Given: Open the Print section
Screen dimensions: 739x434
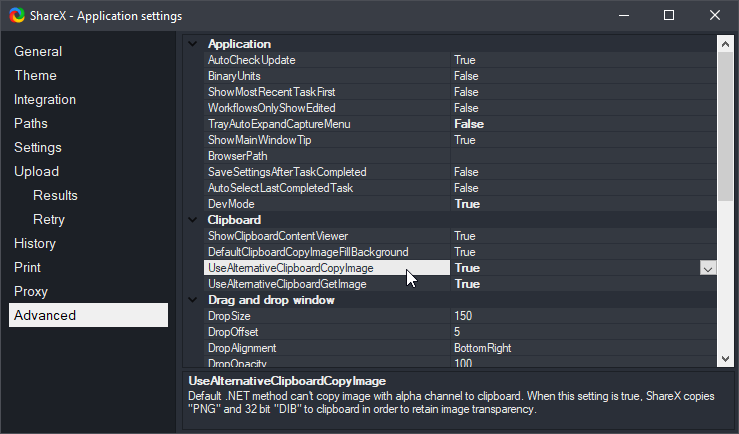Looking at the screenshot, I should pyautogui.click(x=27, y=268).
